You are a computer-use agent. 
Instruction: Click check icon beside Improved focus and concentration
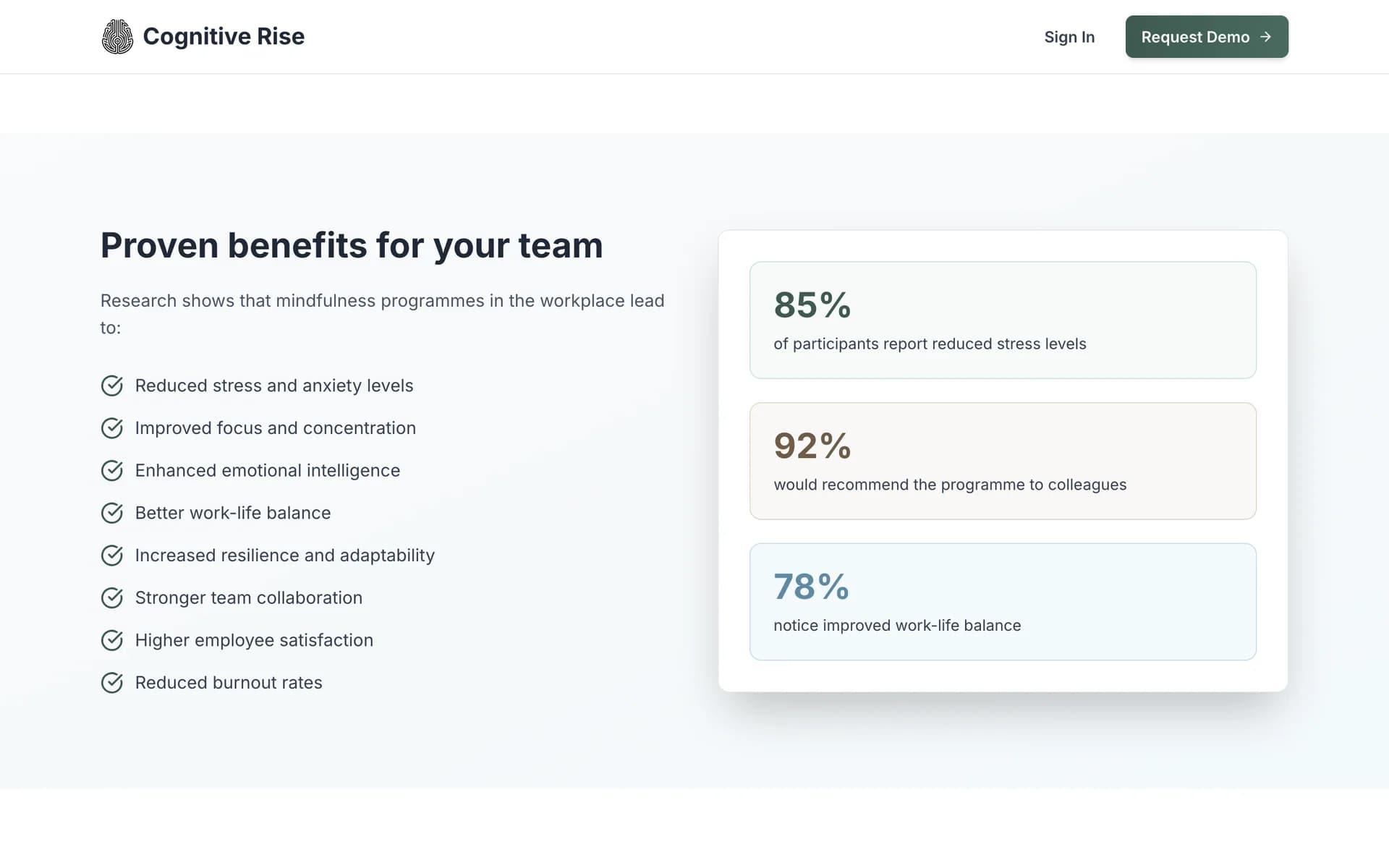click(111, 428)
